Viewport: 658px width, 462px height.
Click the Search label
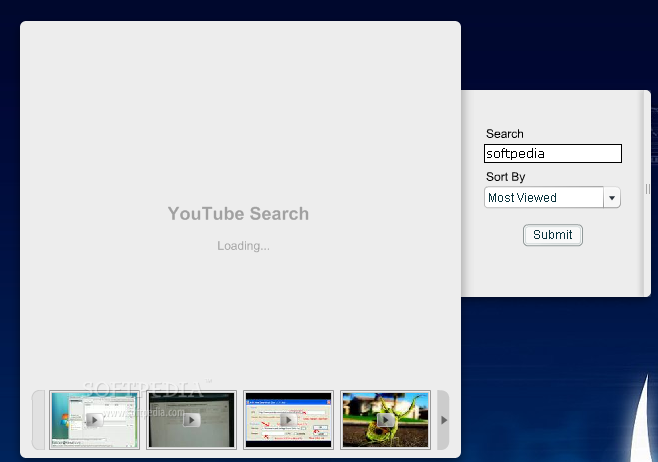[x=504, y=134]
